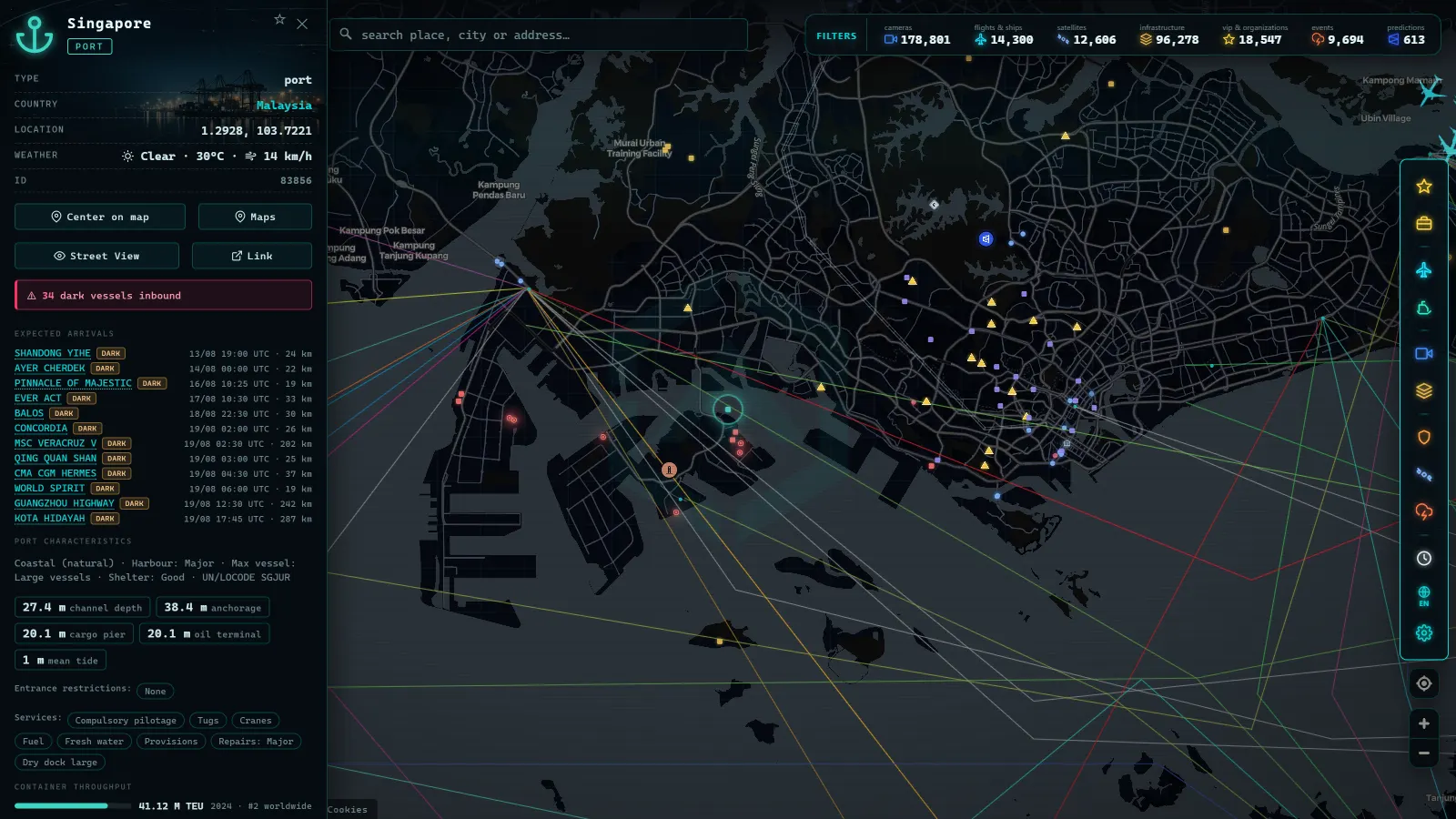Open MSC VERACRUZ V vessel link
Viewport: 1456px width, 819px height.
[x=55, y=443]
